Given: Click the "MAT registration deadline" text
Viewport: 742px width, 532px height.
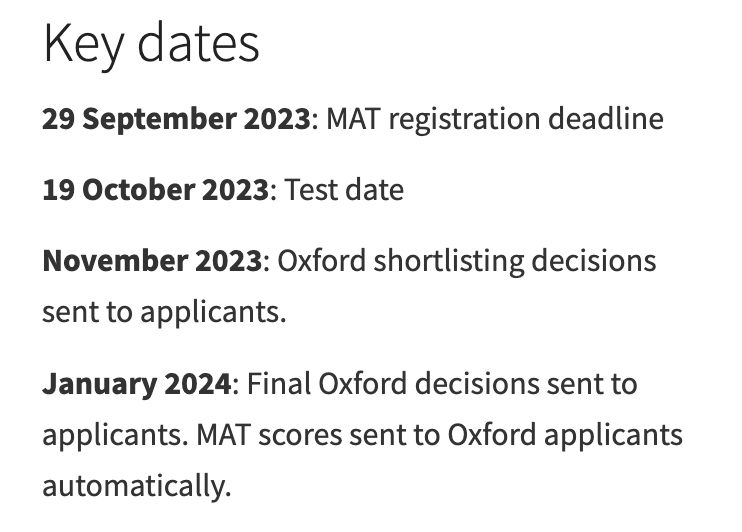Looking at the screenshot, I should tap(495, 119).
